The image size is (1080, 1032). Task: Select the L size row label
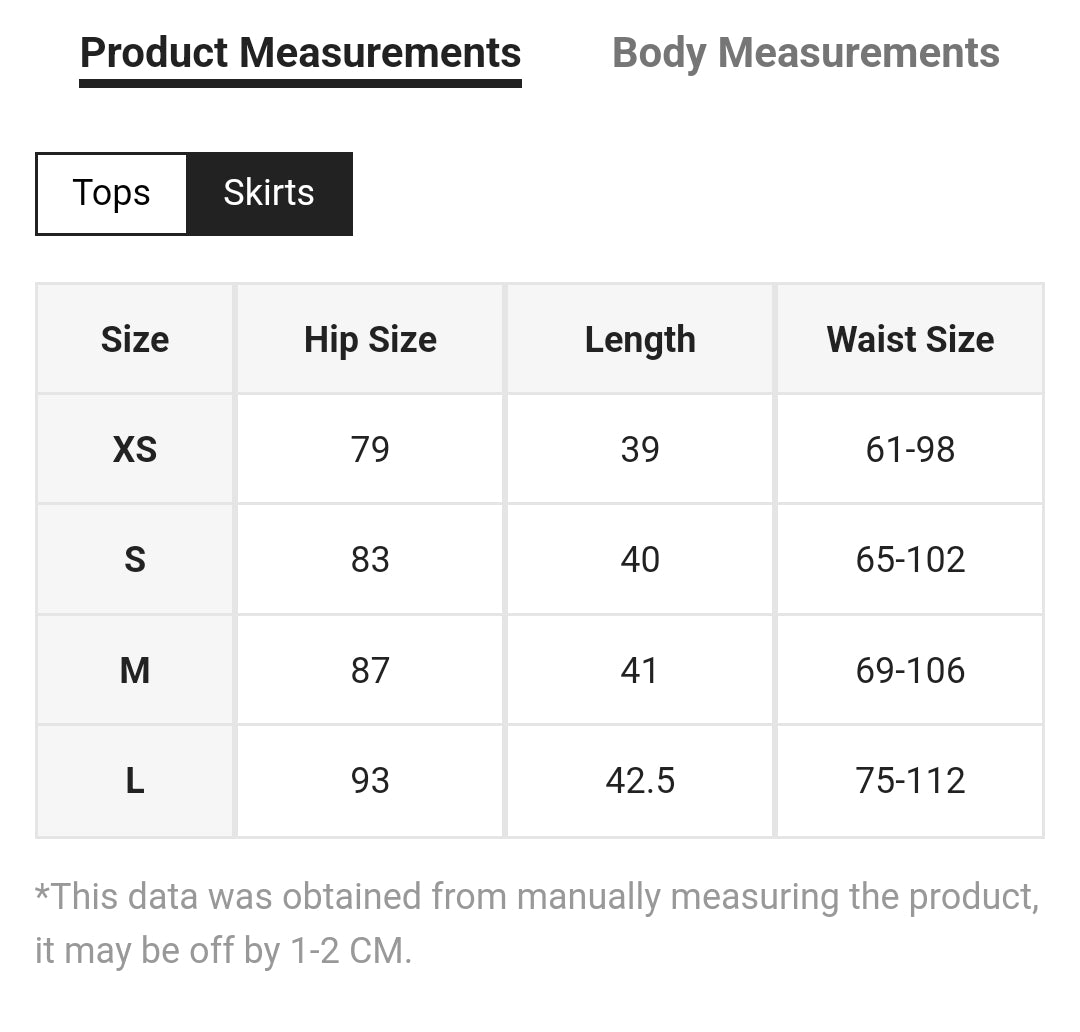click(135, 780)
